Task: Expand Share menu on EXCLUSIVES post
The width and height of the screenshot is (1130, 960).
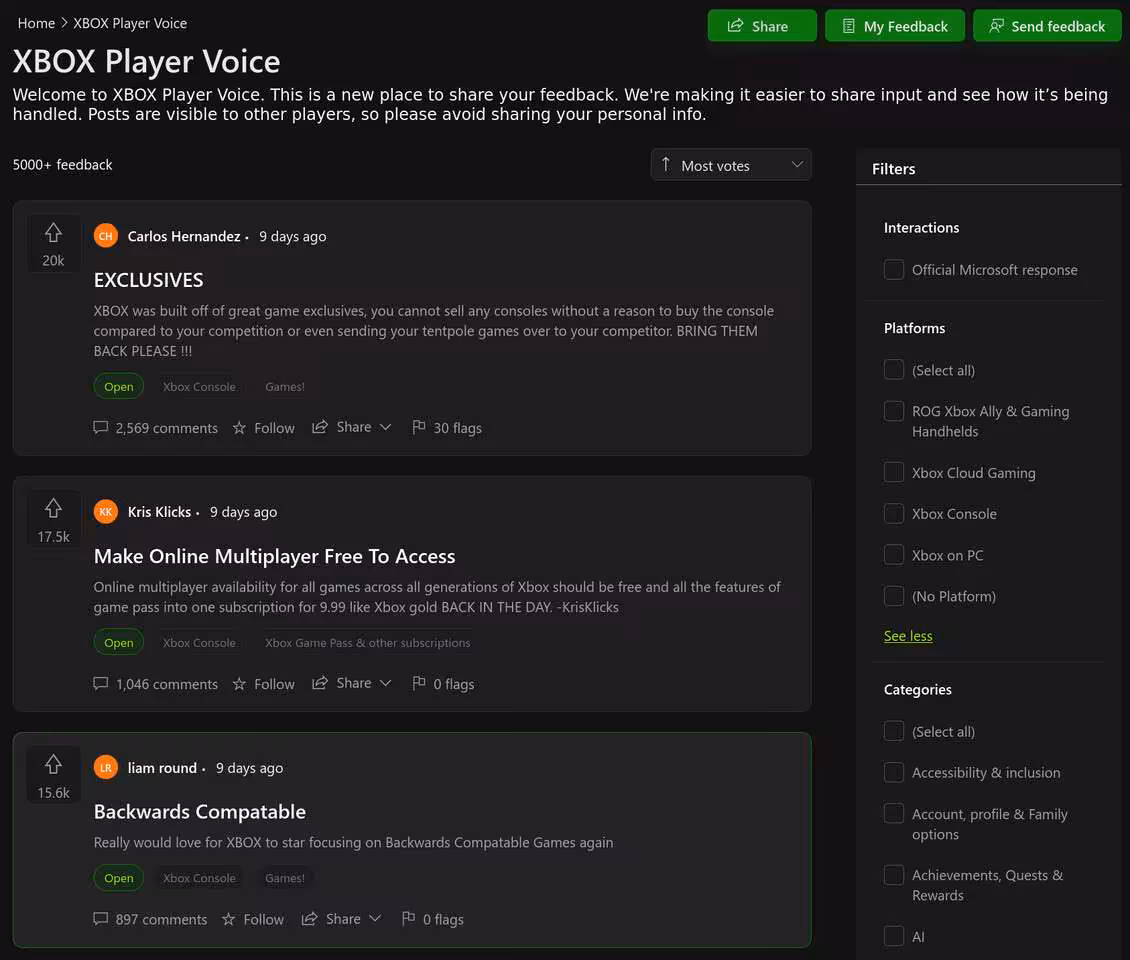Action: pos(352,427)
